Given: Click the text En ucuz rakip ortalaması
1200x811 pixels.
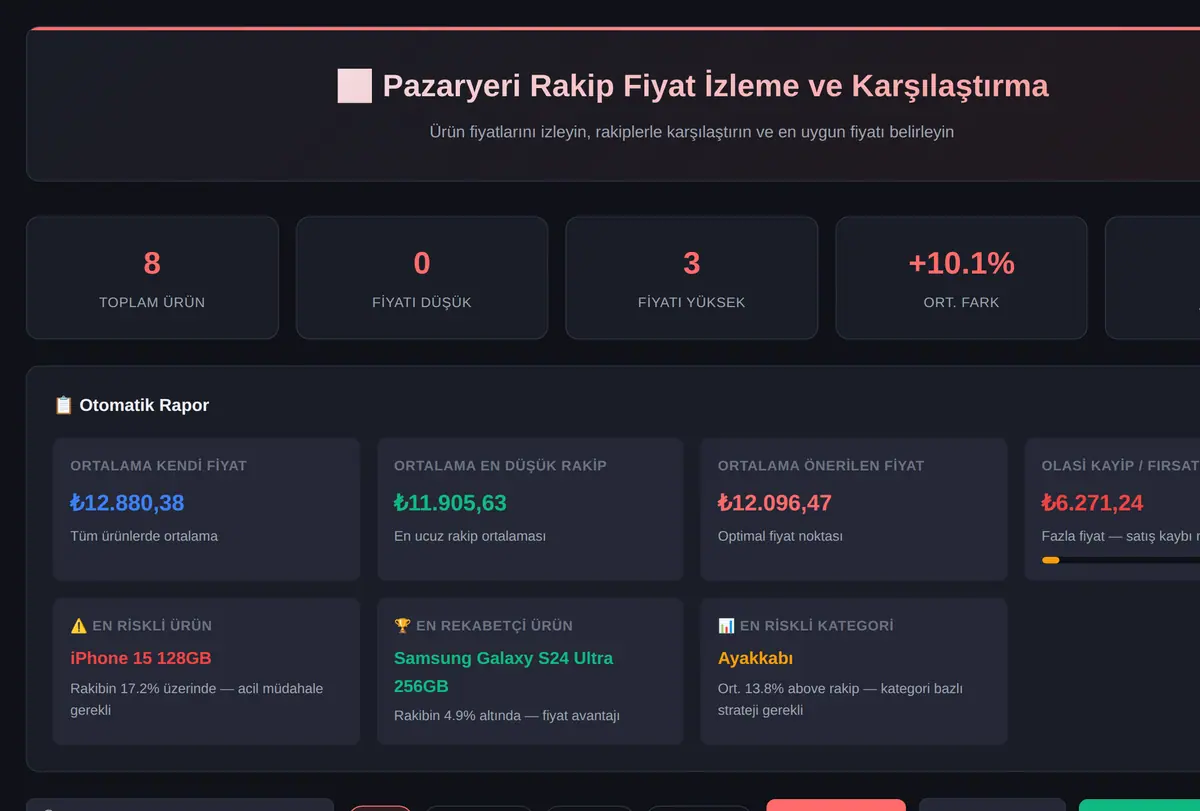Looking at the screenshot, I should pos(470,536).
